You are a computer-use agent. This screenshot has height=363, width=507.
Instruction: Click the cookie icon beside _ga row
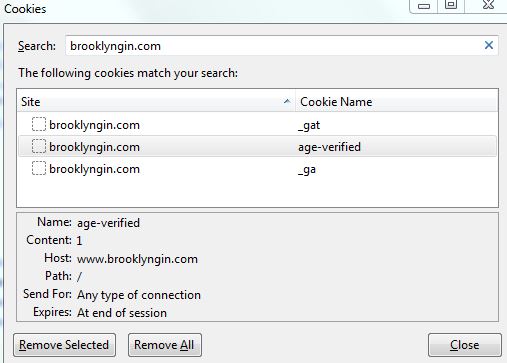pos(39,168)
